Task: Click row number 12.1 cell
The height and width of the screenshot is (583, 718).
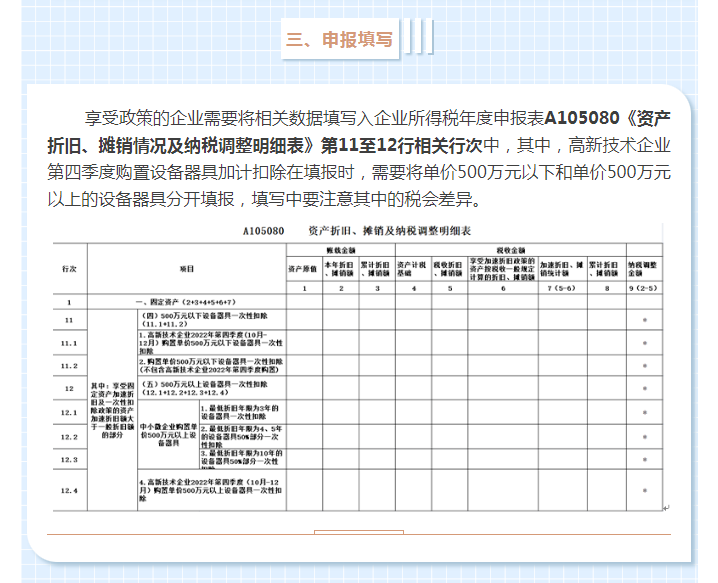Action: (70, 413)
